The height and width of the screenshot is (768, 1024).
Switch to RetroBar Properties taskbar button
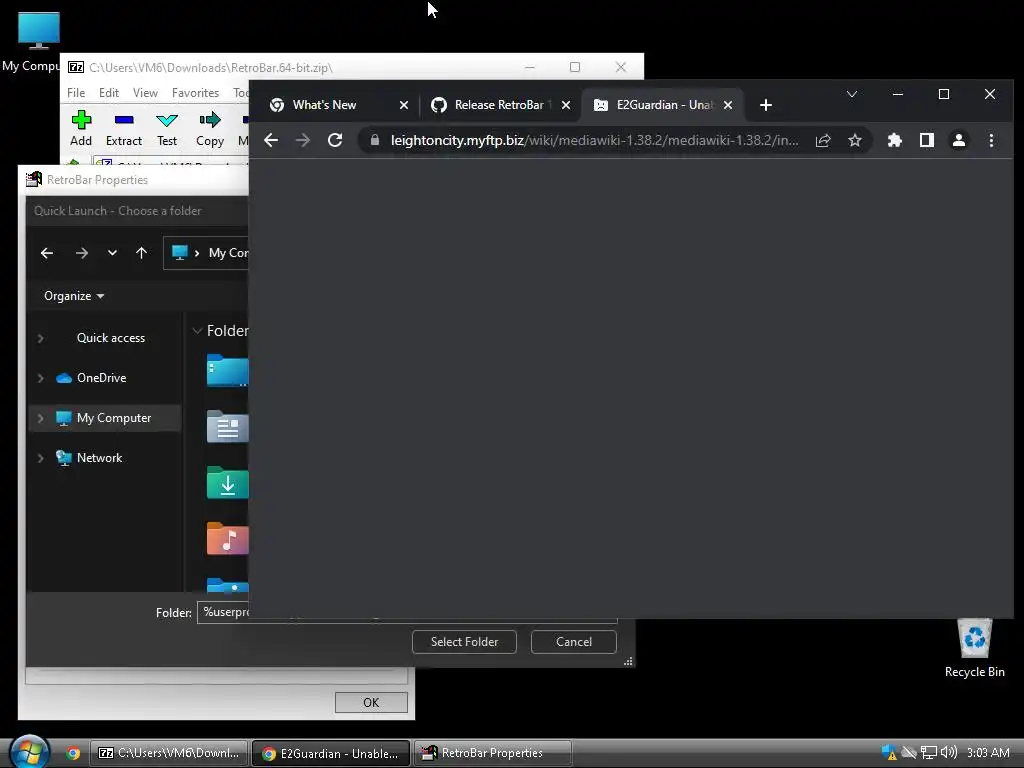(493, 753)
